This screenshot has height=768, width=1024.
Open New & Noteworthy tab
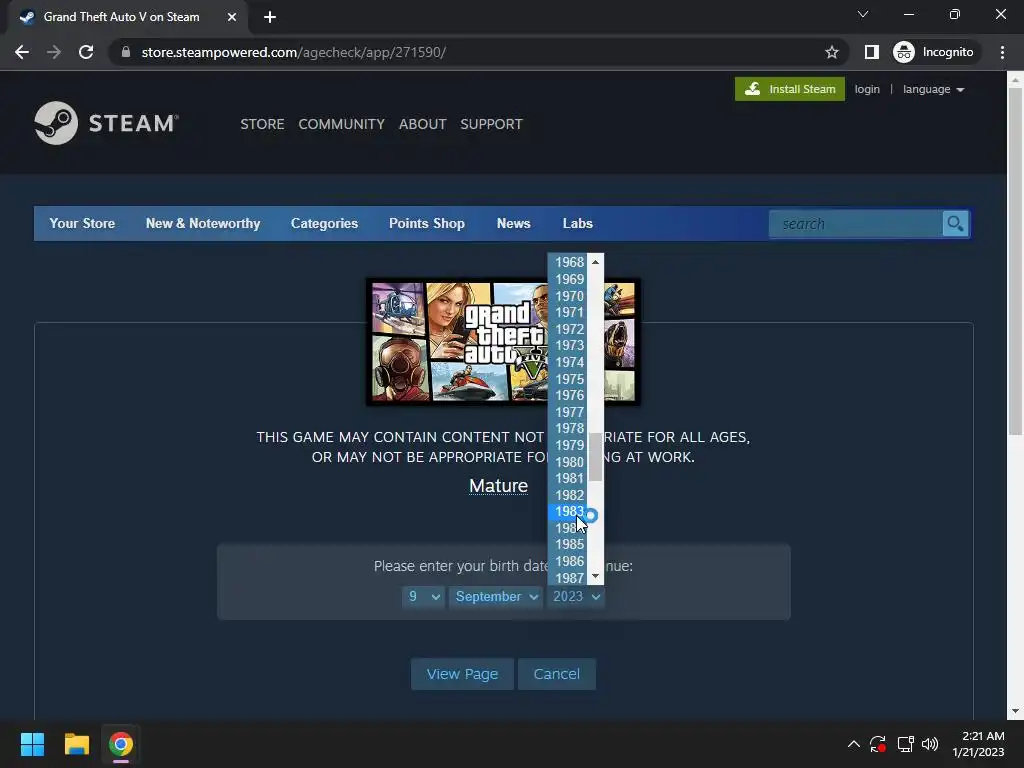pyautogui.click(x=203, y=223)
